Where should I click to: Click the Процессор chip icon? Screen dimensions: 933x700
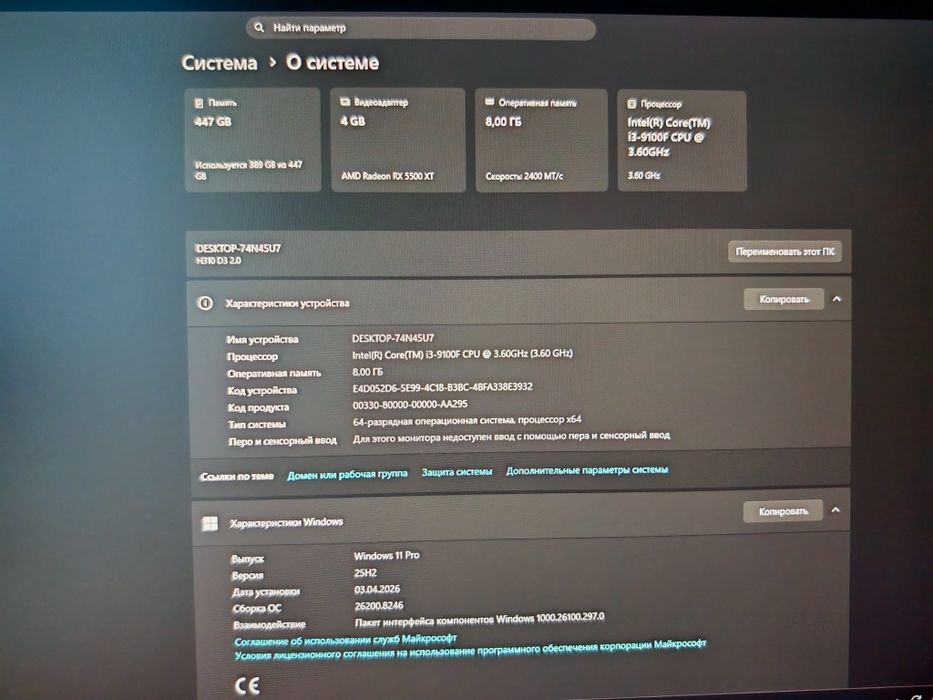point(632,104)
